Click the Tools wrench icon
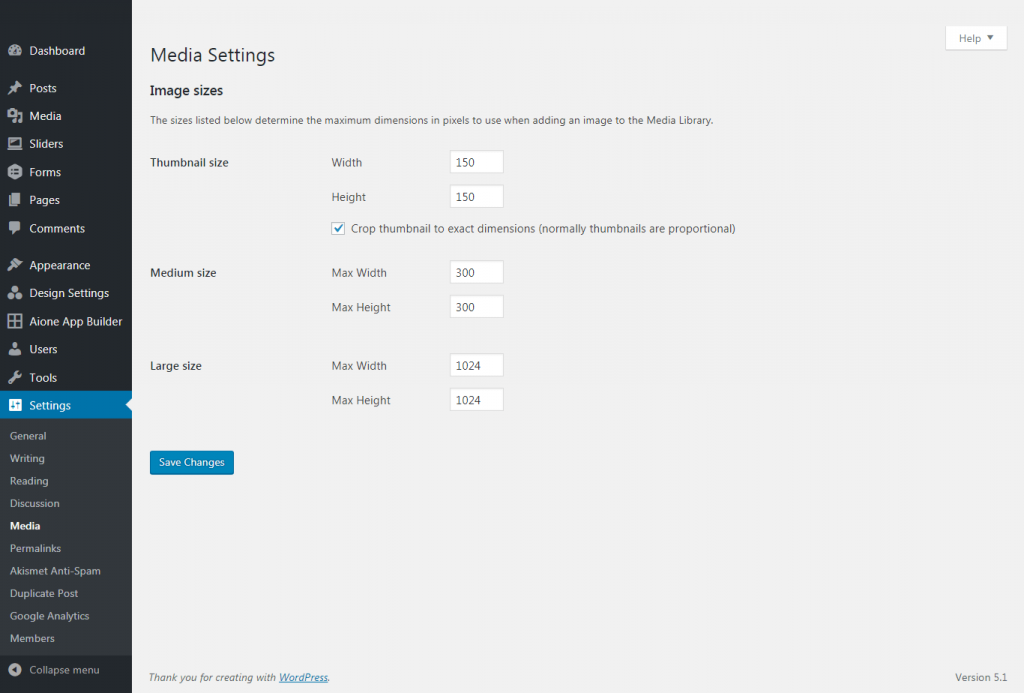 (x=14, y=377)
